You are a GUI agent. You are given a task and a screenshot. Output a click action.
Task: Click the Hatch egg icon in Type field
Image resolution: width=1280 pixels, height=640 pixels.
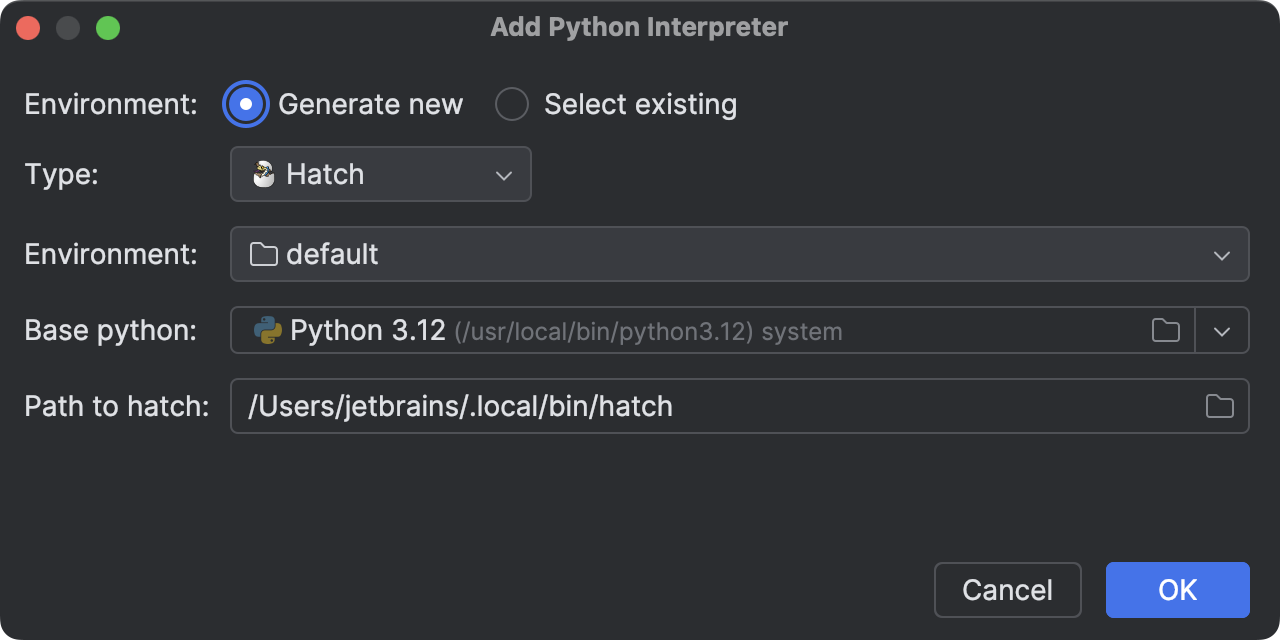pyautogui.click(x=264, y=174)
